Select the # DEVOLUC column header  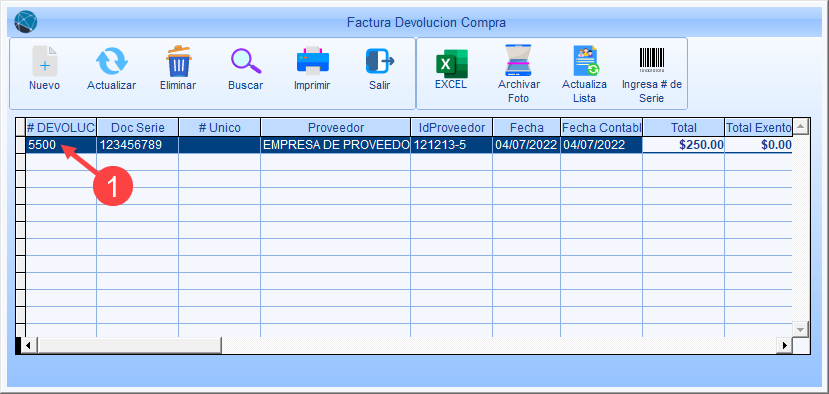click(61, 127)
